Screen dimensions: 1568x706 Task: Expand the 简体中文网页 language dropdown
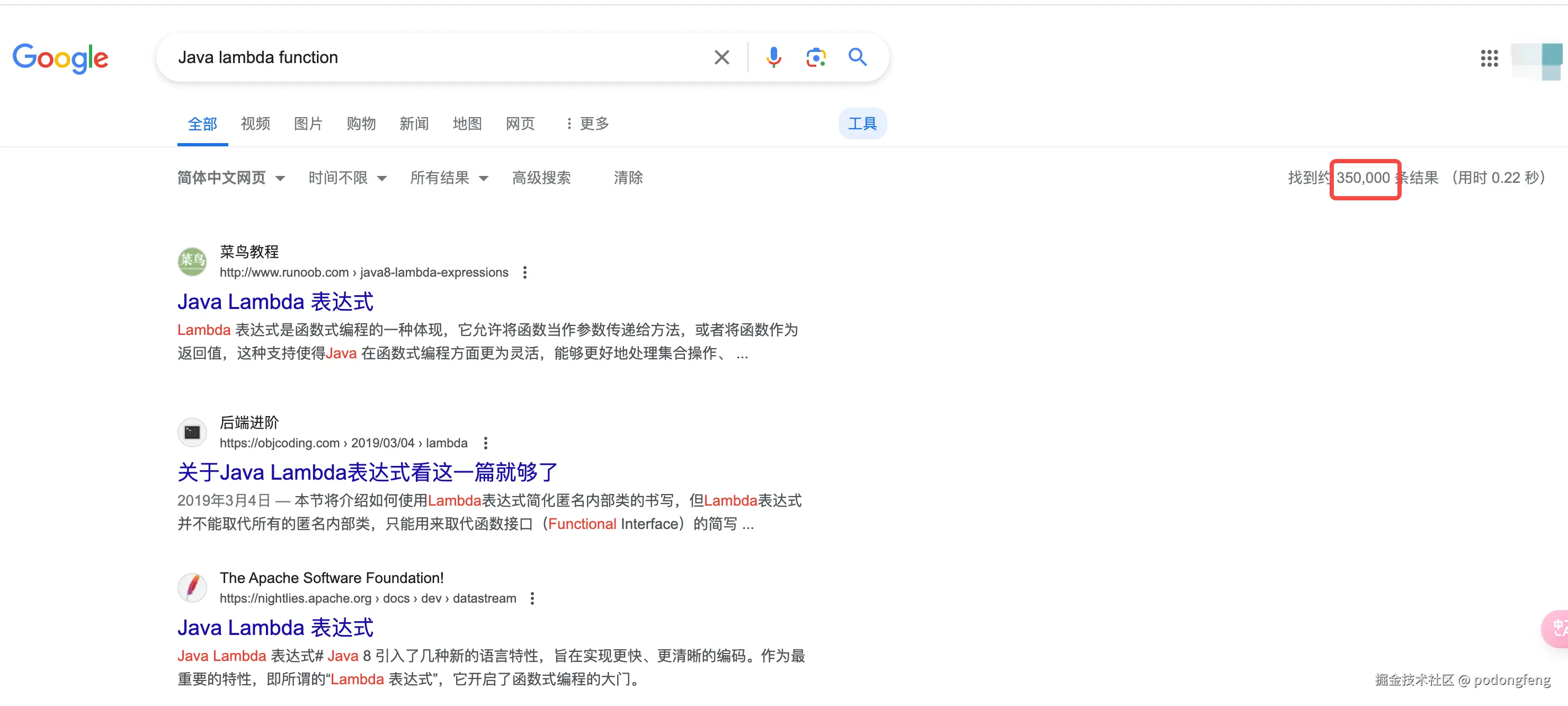pyautogui.click(x=230, y=178)
